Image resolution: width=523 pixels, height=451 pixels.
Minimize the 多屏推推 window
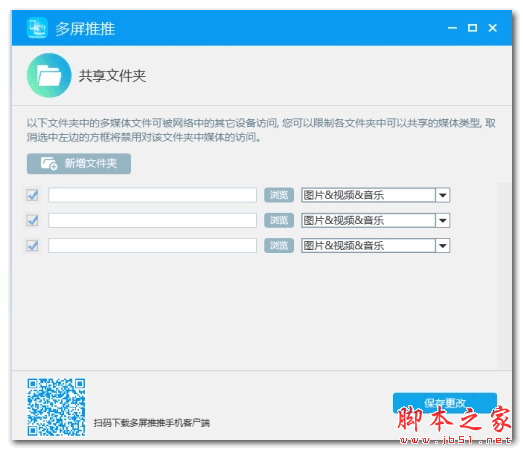pyautogui.click(x=452, y=28)
